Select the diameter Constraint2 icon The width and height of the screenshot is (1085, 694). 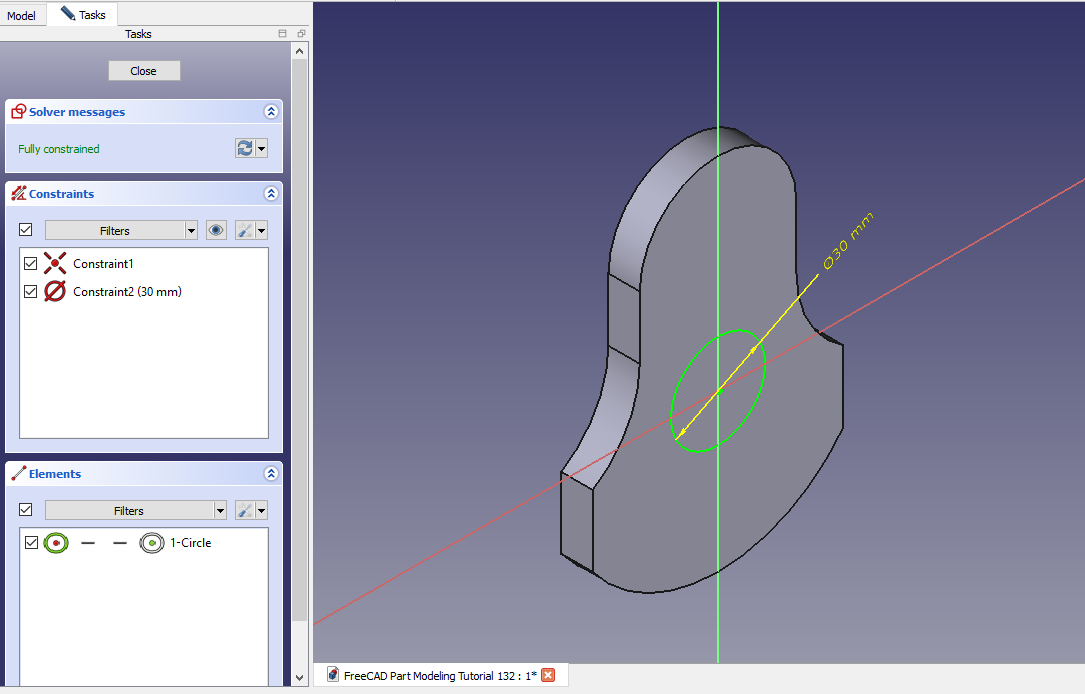pyautogui.click(x=56, y=292)
